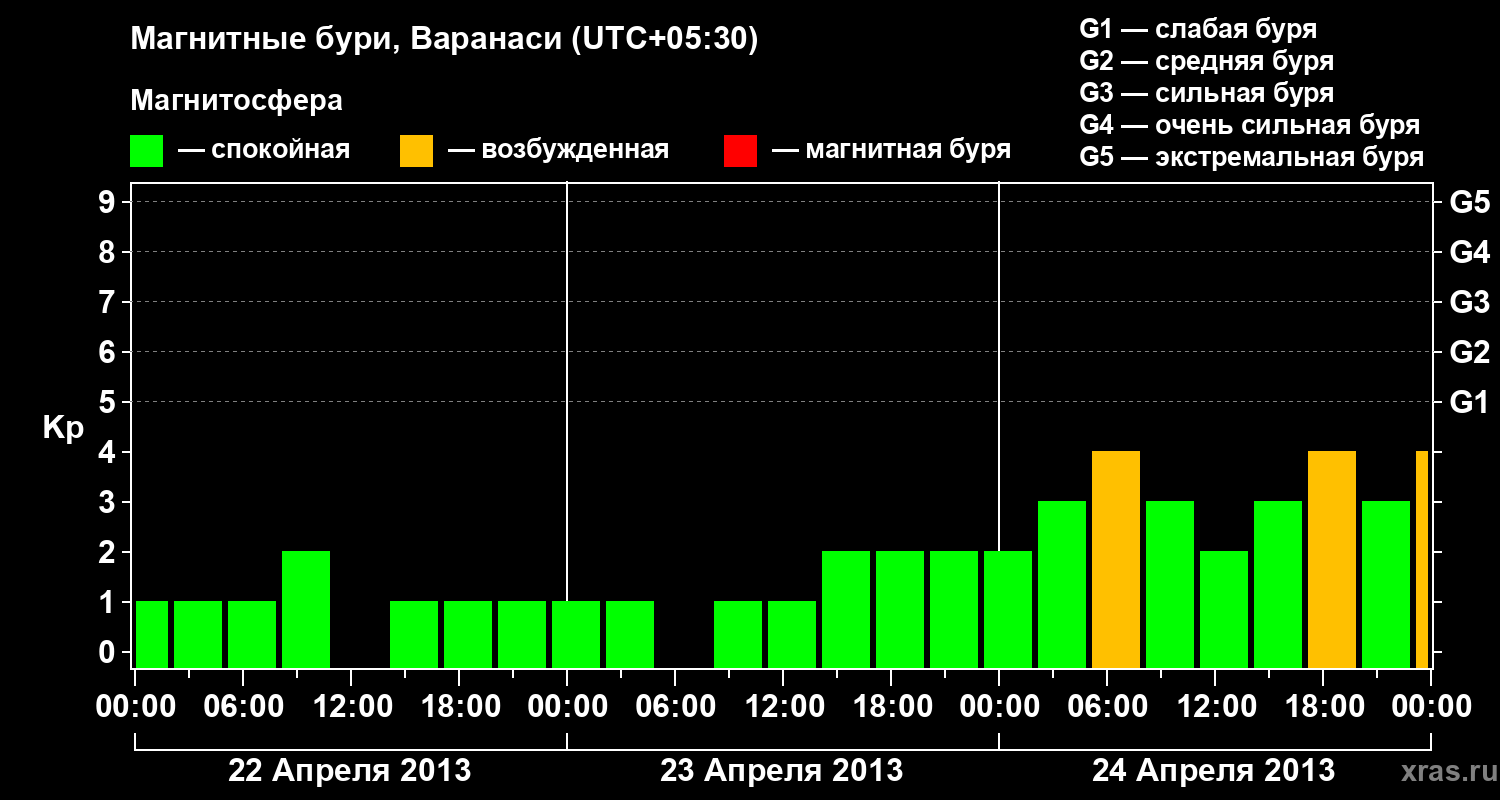1500x800 pixels.
Task: Click the '24 Апреля 2013' date label
Action: [x=1214, y=771]
